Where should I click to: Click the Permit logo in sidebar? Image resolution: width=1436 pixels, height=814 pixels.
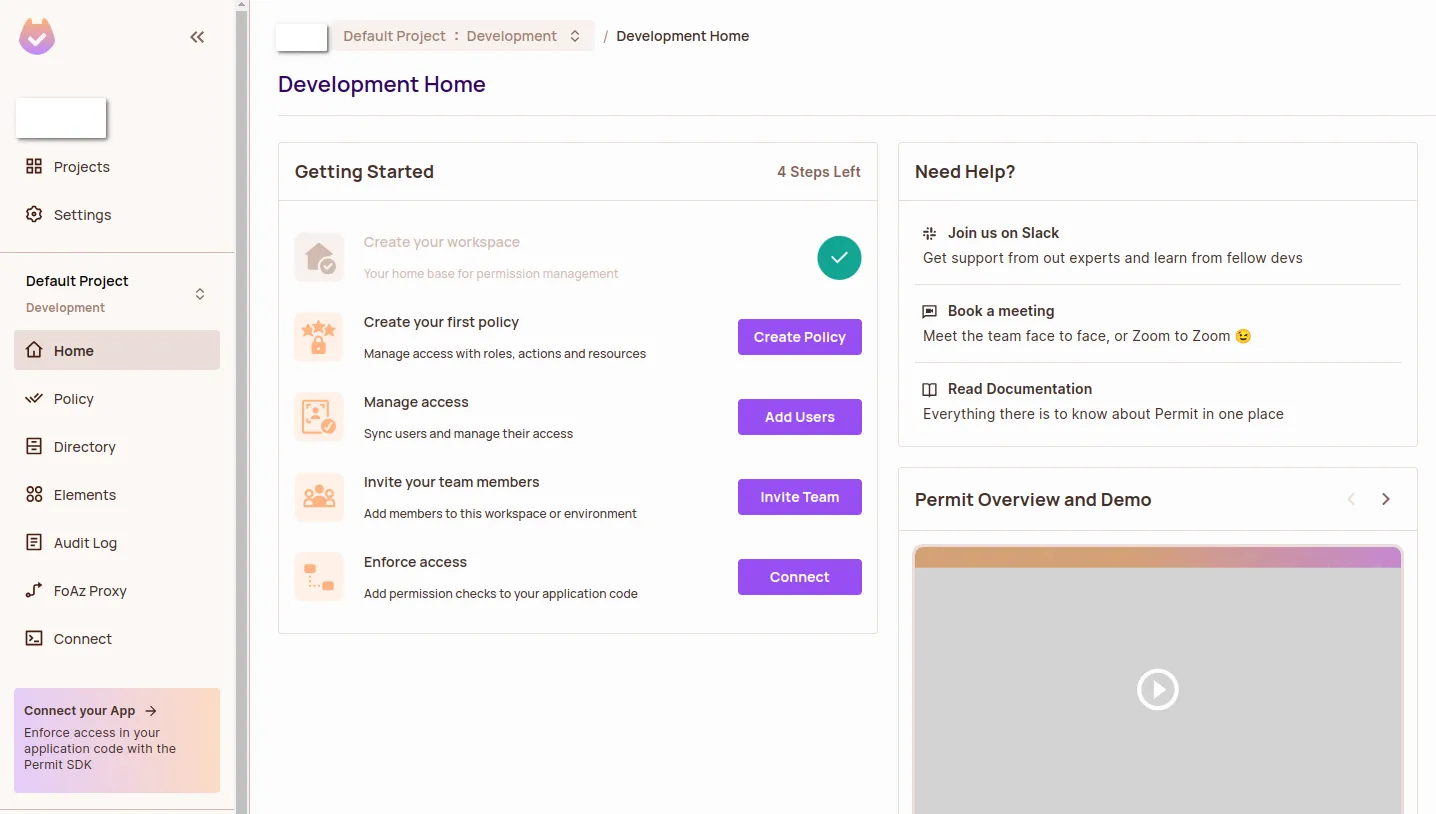click(37, 37)
